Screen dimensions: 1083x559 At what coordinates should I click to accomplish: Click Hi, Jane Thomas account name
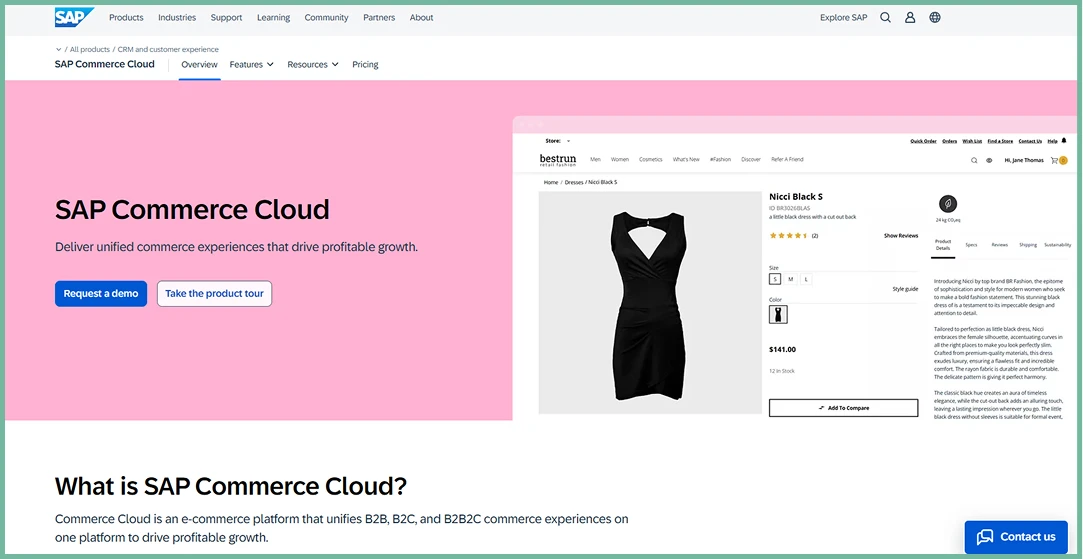pyautogui.click(x=1024, y=160)
